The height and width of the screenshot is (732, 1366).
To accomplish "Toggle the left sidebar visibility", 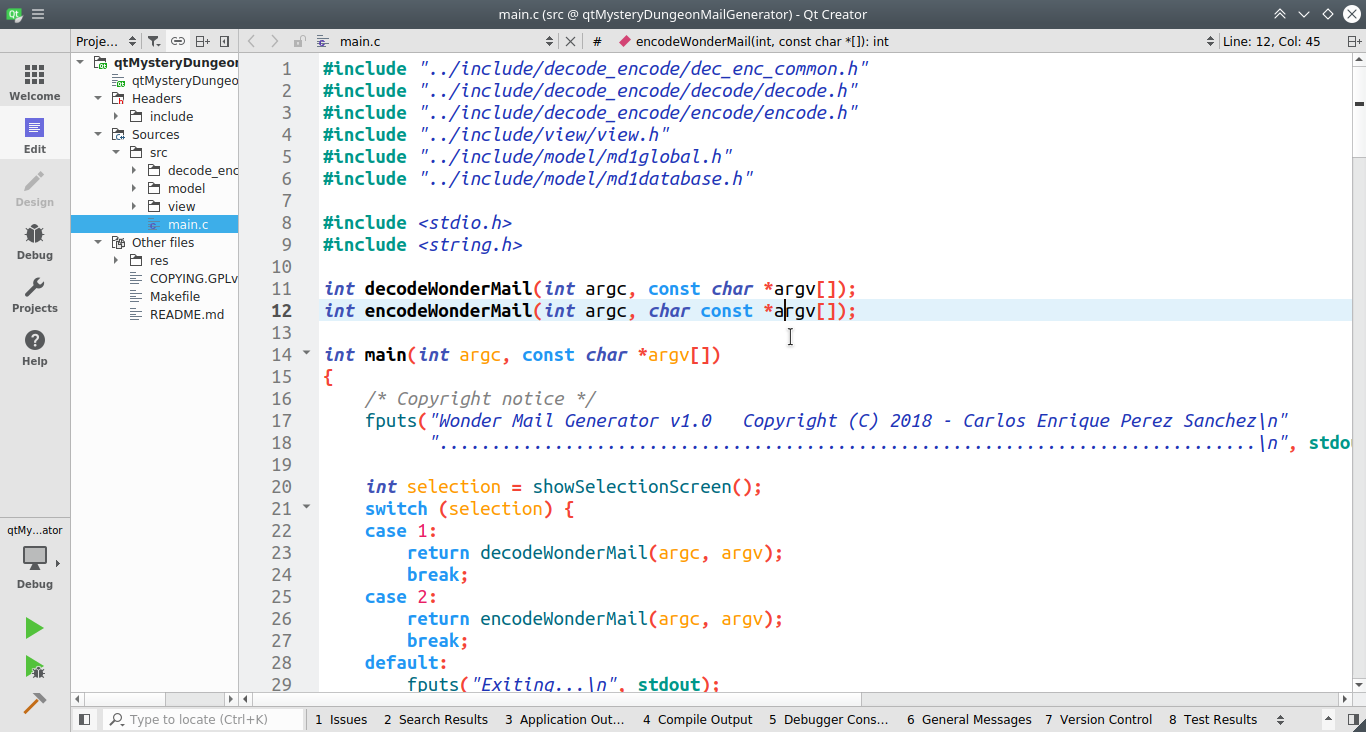I will pos(85,719).
